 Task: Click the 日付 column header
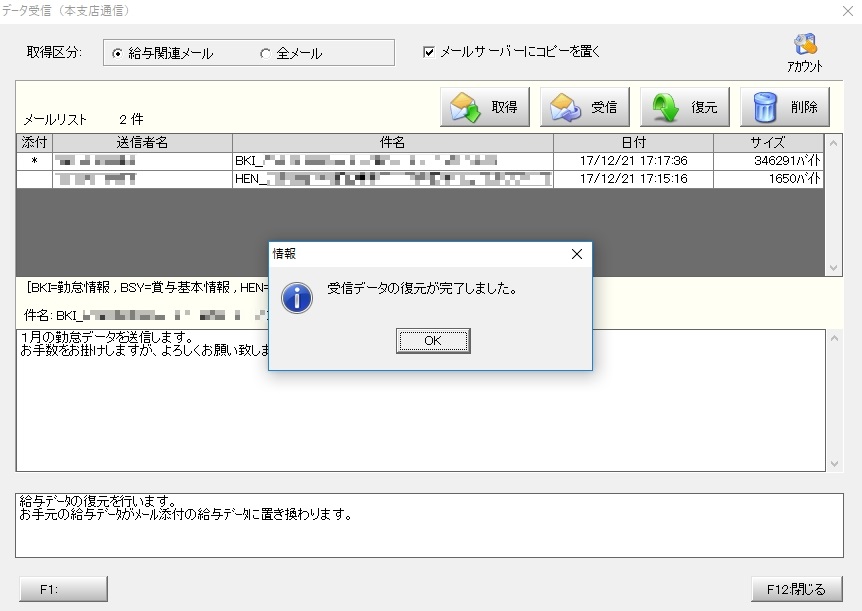tap(633, 142)
